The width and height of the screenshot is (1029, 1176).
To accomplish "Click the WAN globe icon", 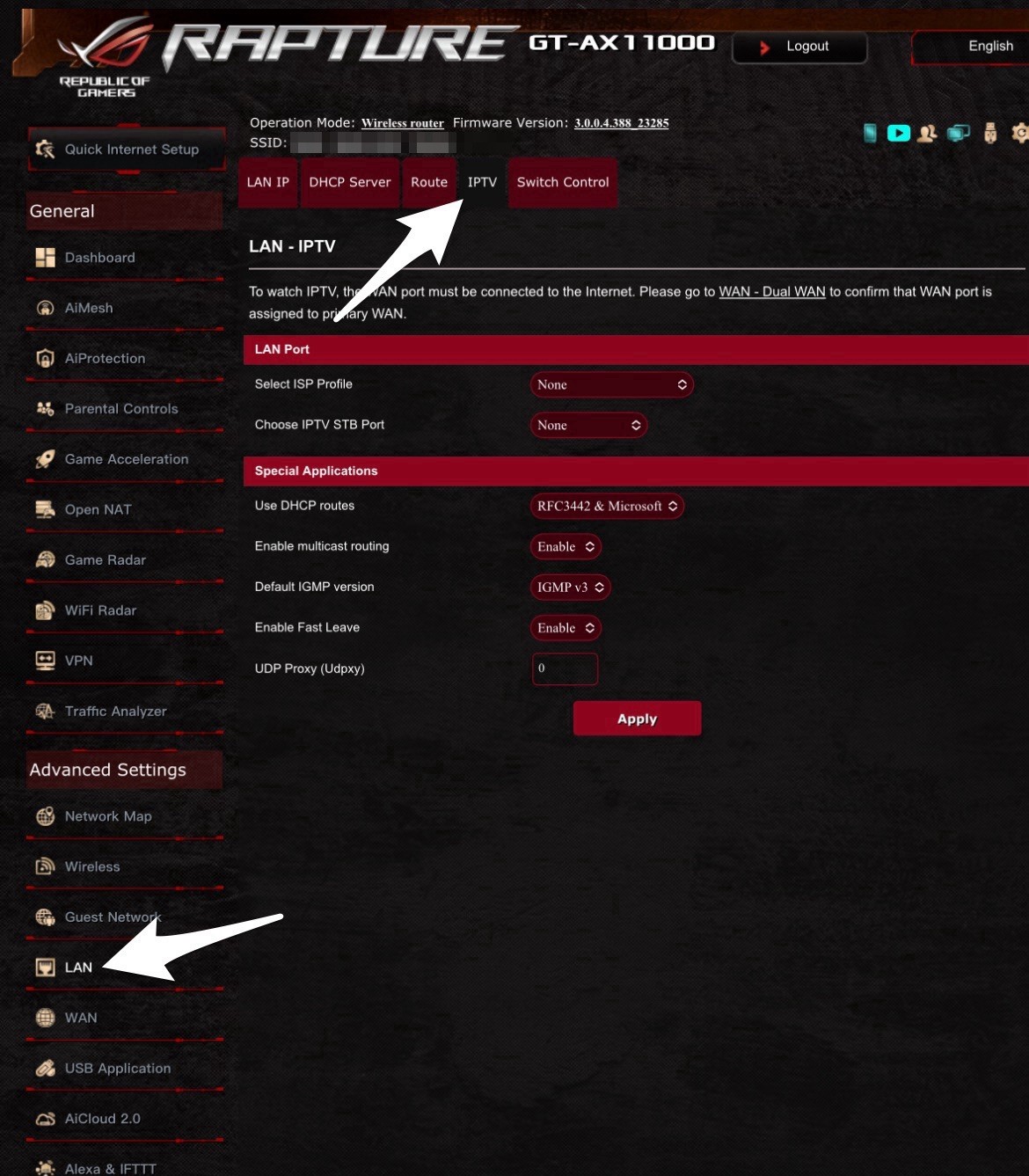I will coord(45,1018).
